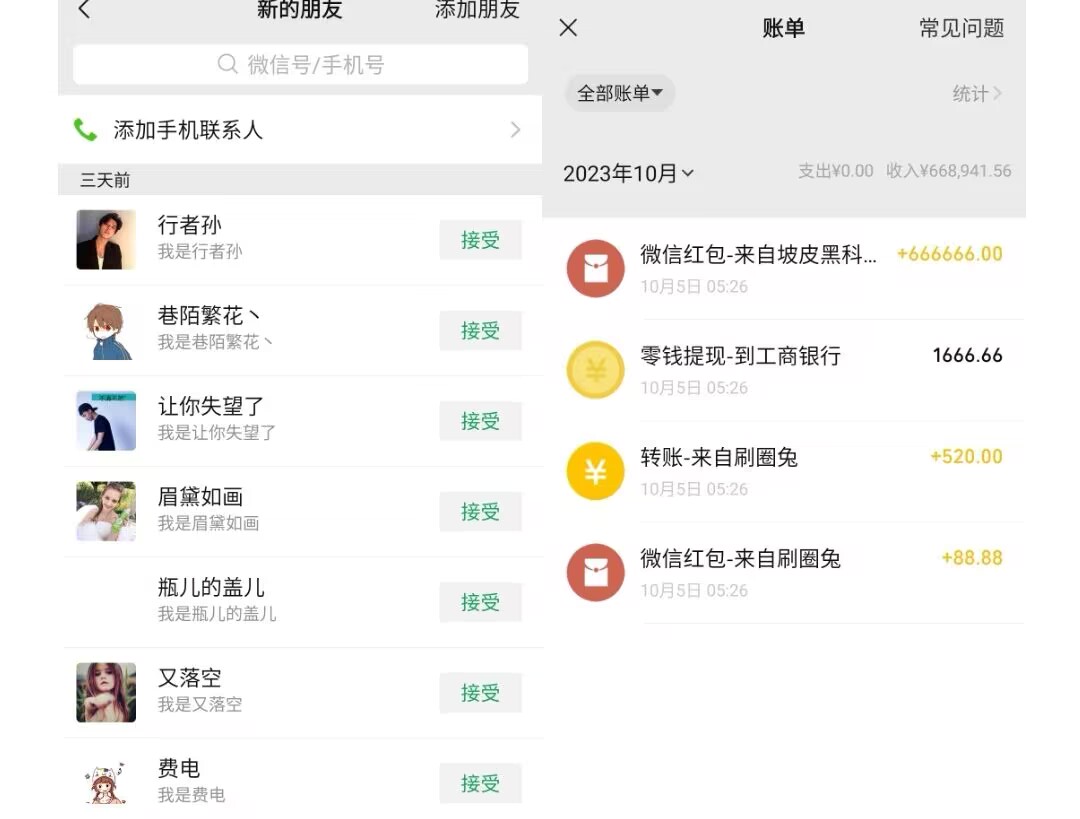The height and width of the screenshot is (819, 1080).
Task: Click the X to close the 账单 page
Action: point(567,28)
